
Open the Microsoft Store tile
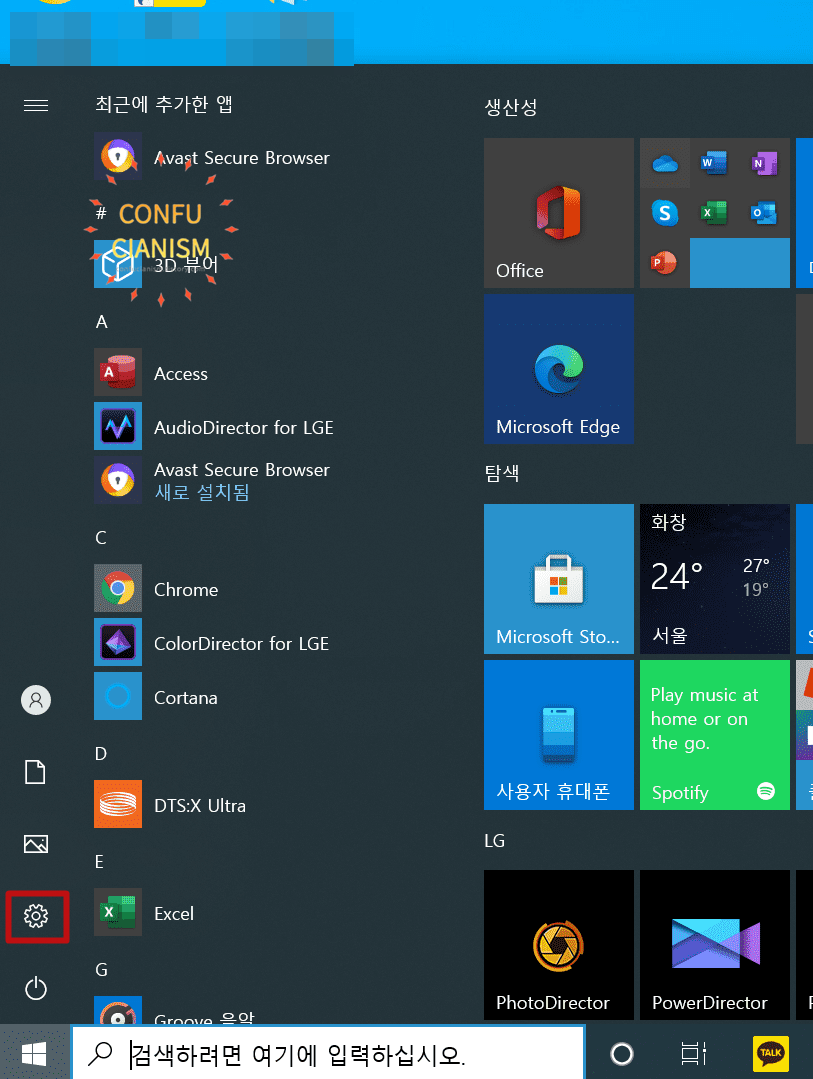(559, 579)
